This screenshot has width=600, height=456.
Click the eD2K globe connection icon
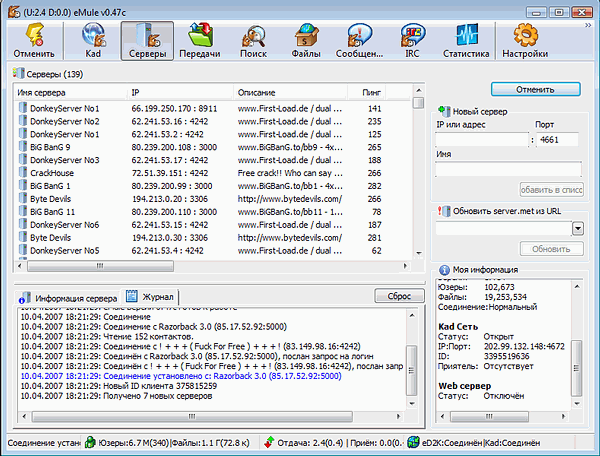coord(413,442)
